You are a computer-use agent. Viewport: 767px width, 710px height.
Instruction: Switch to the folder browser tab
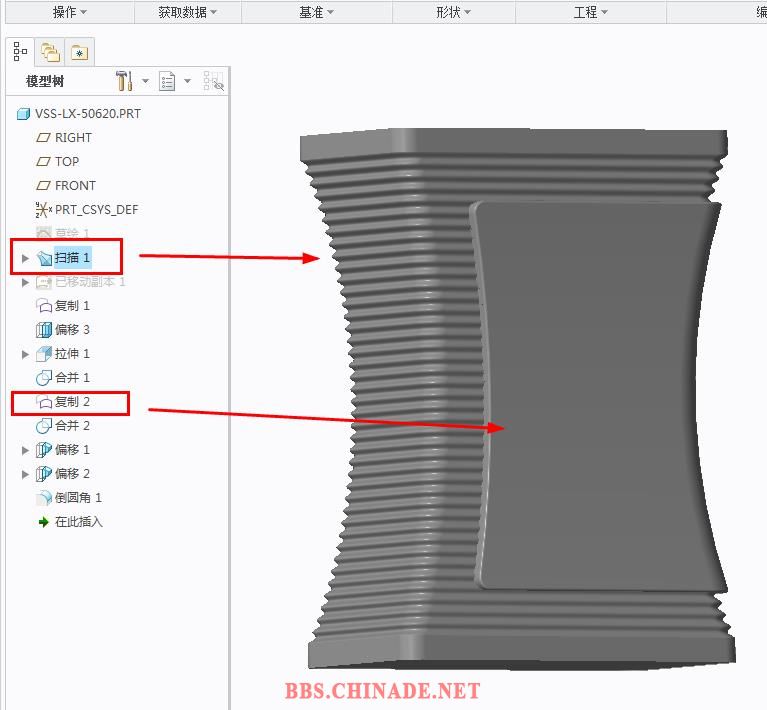click(x=50, y=52)
